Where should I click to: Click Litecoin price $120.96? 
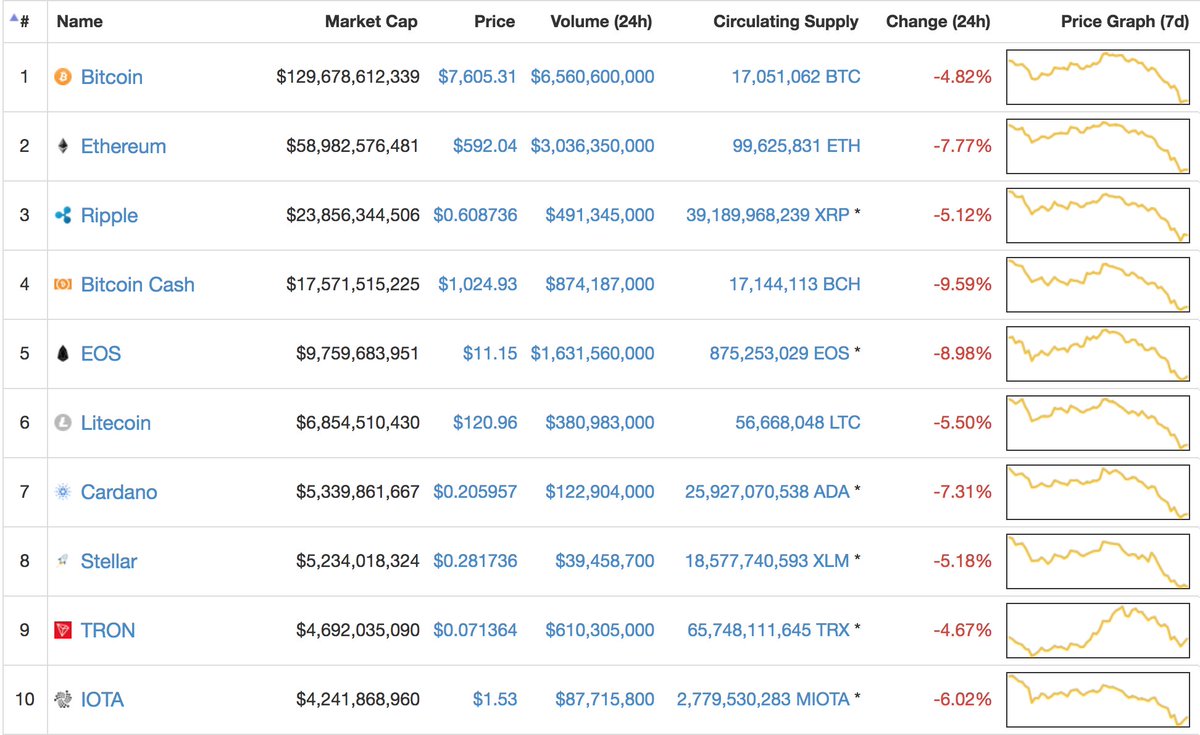pos(485,422)
